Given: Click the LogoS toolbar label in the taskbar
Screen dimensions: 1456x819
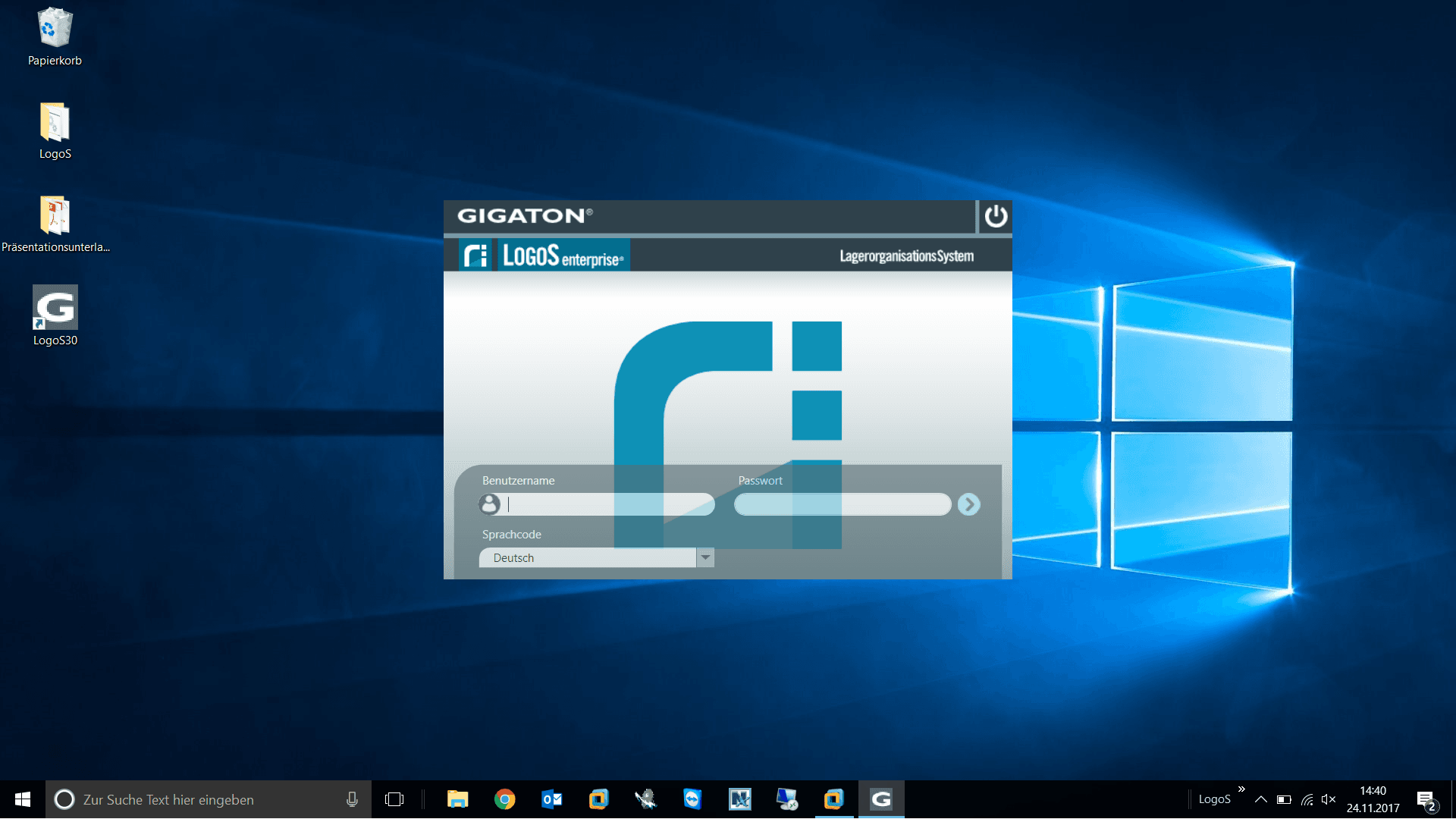Looking at the screenshot, I should (x=1214, y=799).
